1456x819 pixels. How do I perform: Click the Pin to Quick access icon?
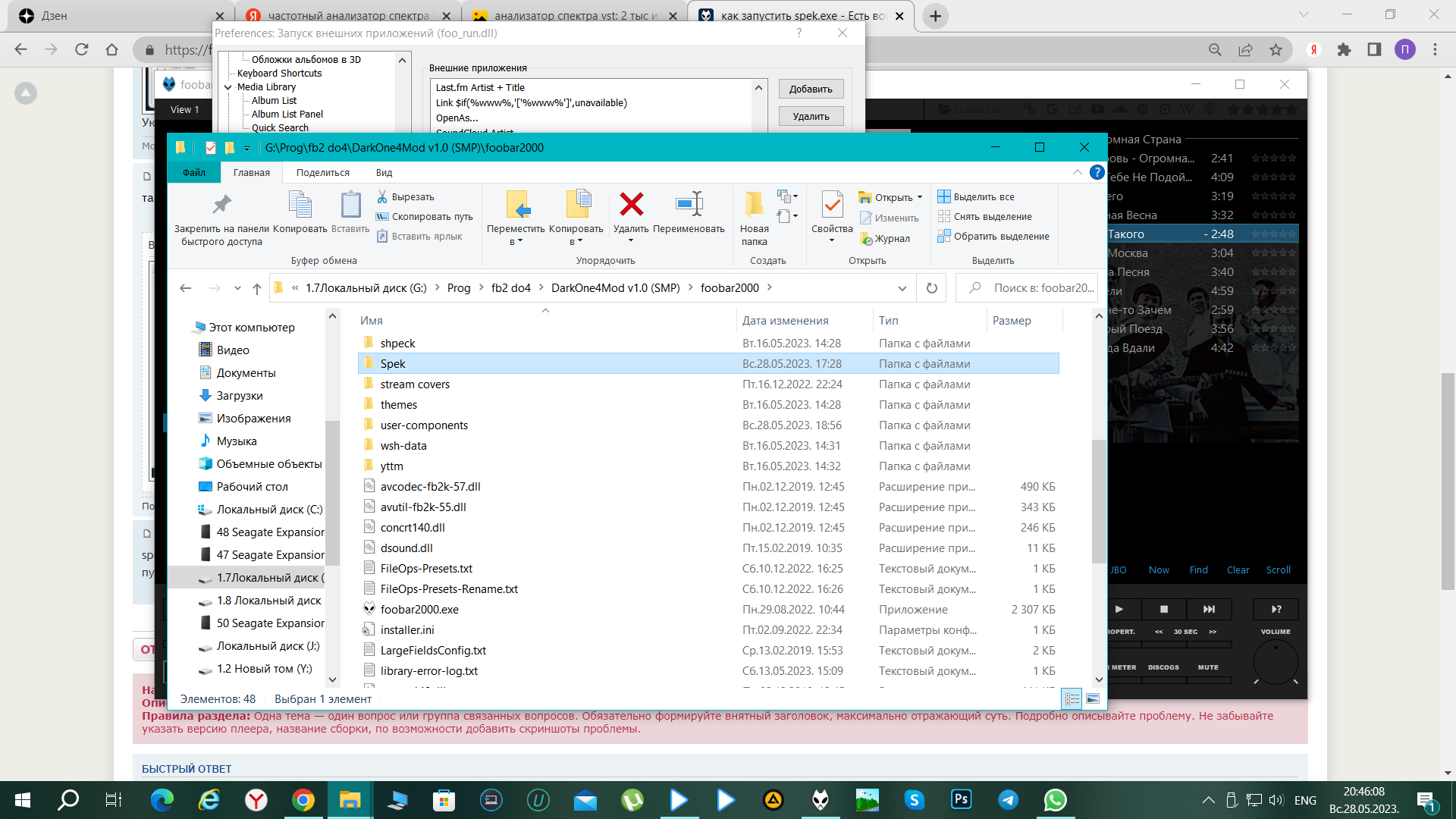221,204
